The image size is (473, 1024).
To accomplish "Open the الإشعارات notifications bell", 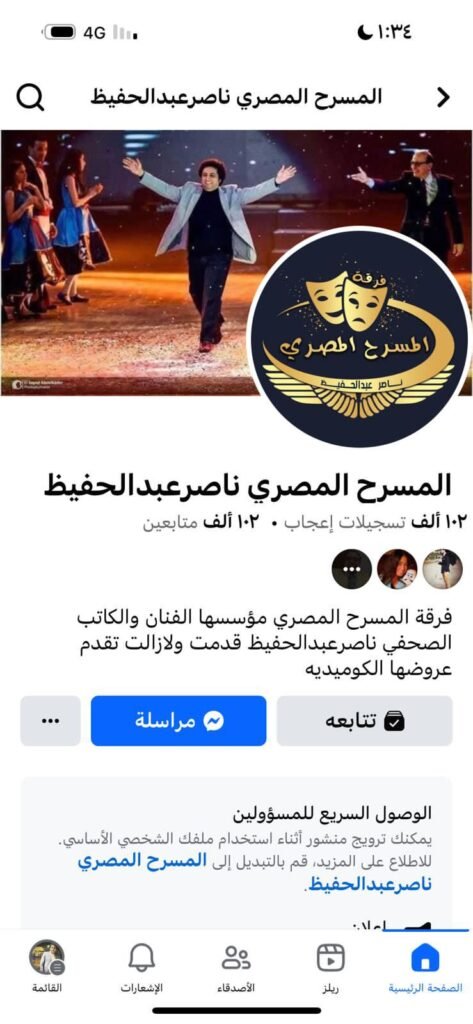I will tap(141, 968).
